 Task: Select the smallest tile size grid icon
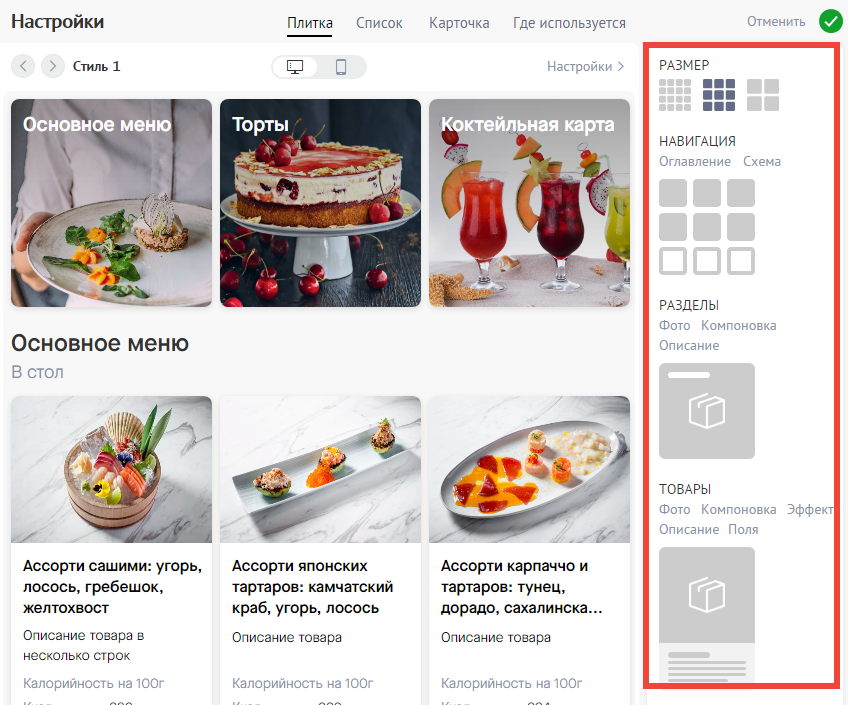675,95
